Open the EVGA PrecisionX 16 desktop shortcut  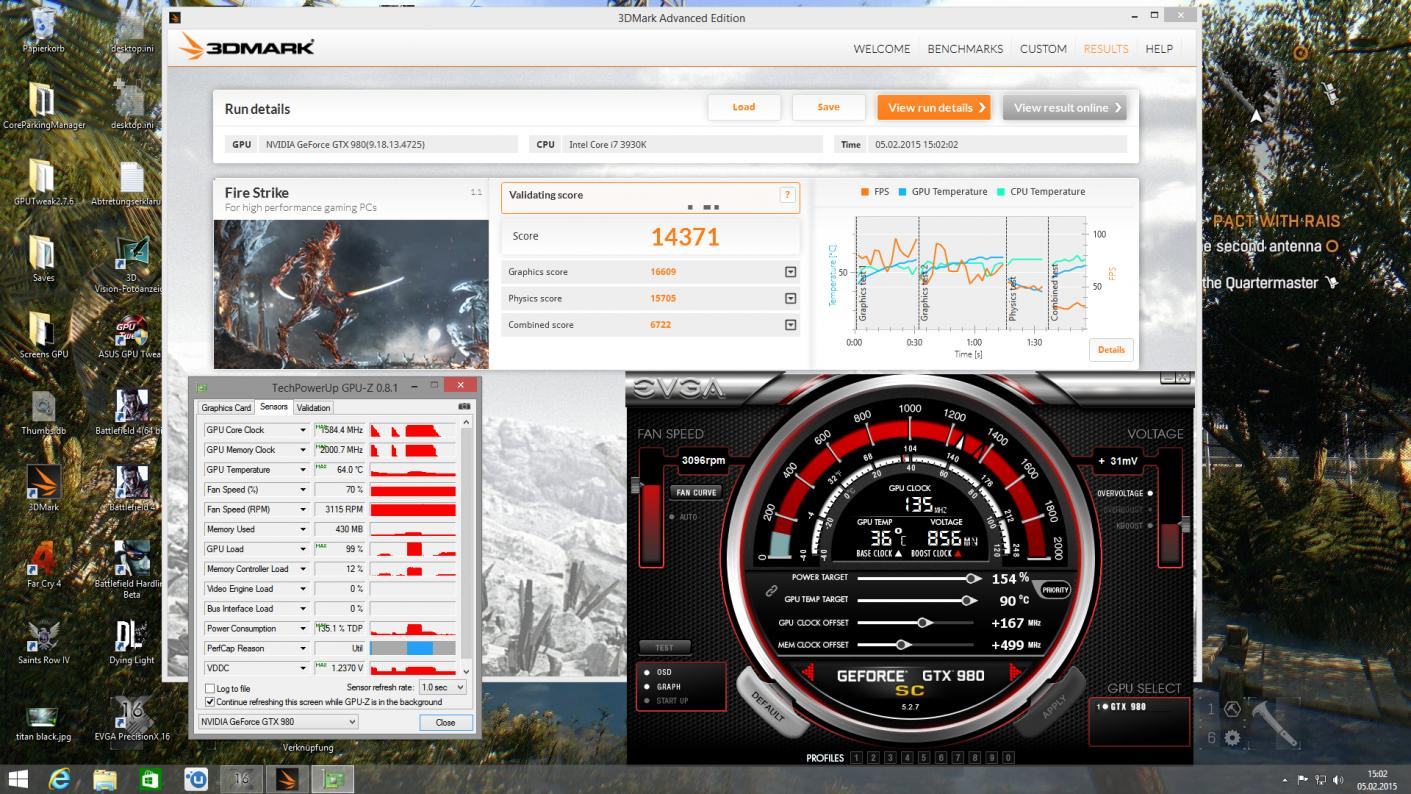click(132, 718)
